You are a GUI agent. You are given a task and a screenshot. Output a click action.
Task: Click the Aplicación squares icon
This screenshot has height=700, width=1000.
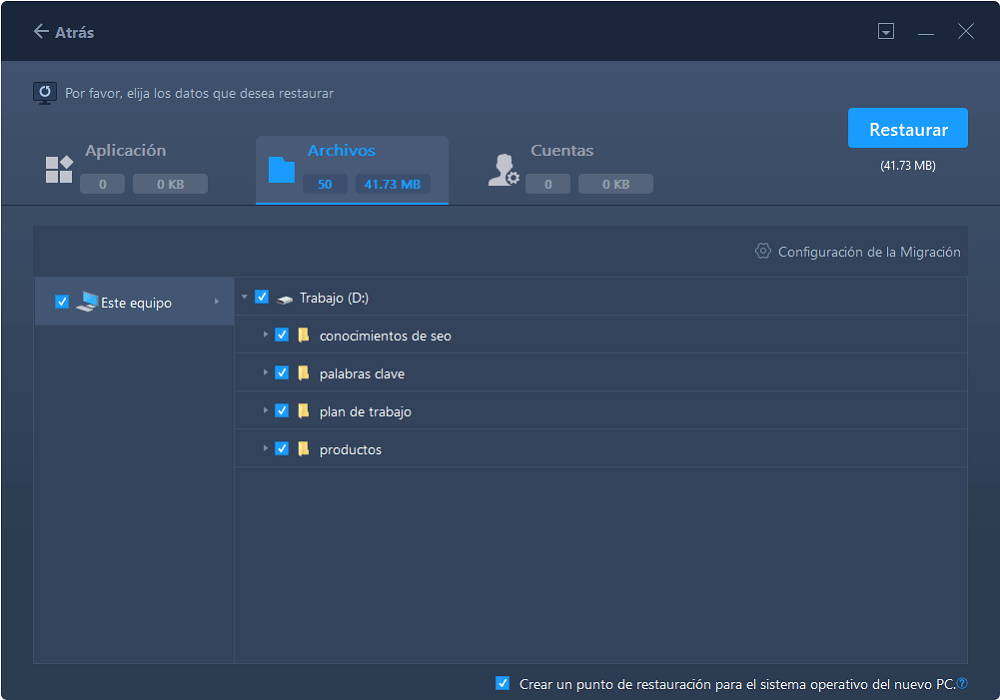pos(59,170)
